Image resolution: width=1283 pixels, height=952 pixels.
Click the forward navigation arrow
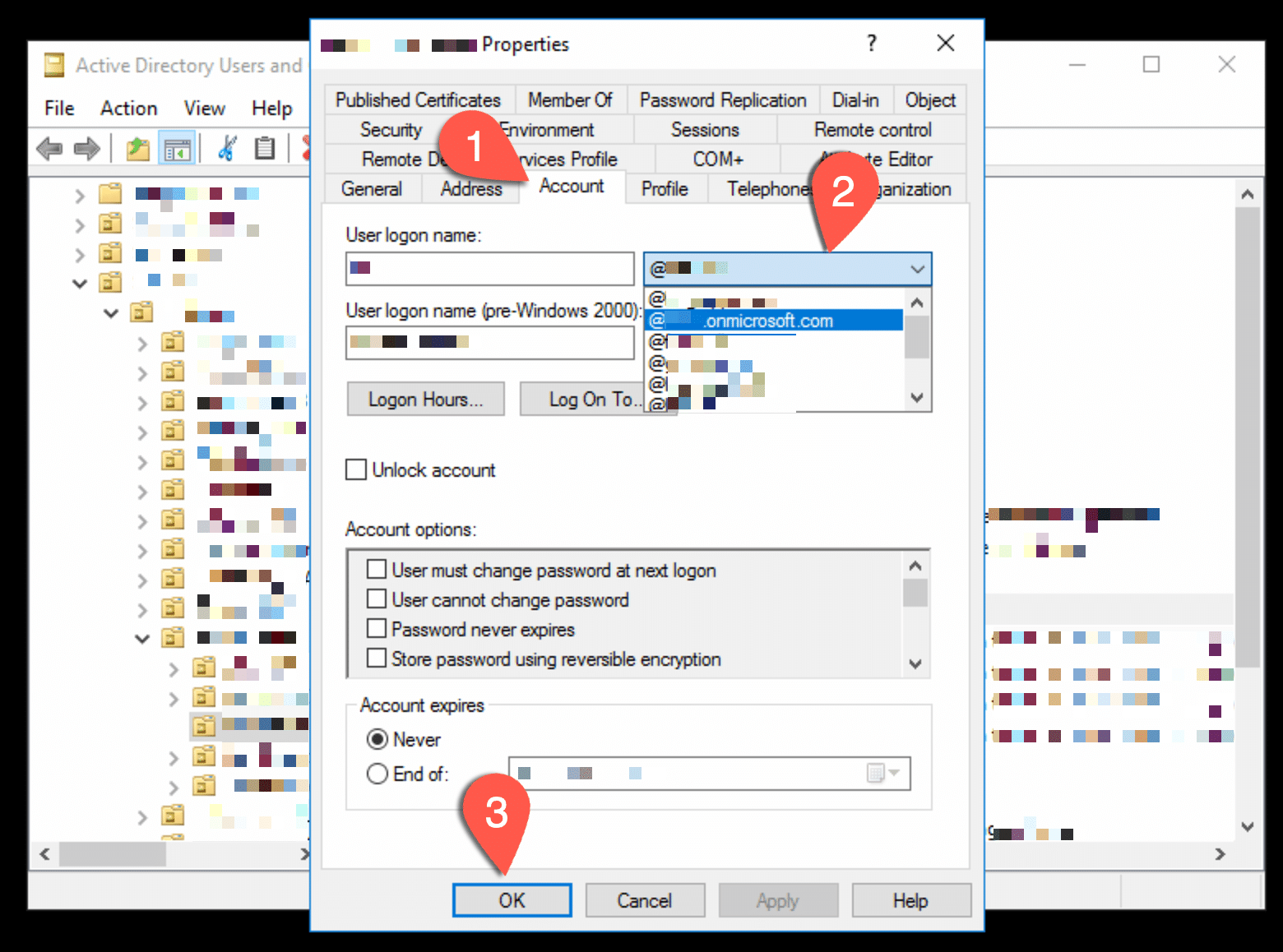[x=86, y=149]
